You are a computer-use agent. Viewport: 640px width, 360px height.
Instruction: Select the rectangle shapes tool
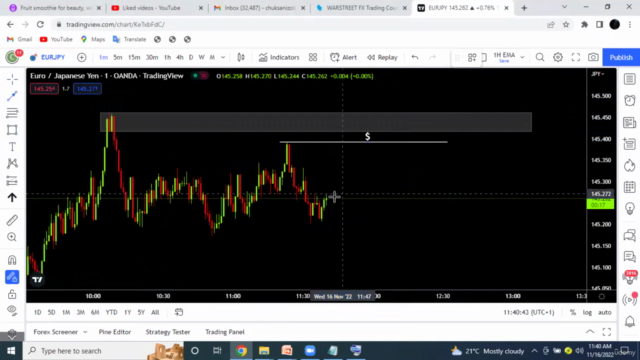(x=12, y=130)
